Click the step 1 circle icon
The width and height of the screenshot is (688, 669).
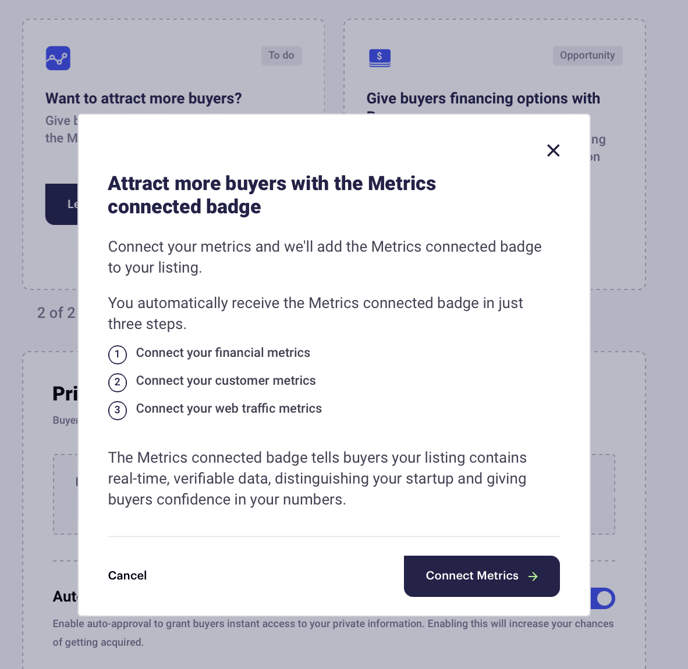(117, 354)
